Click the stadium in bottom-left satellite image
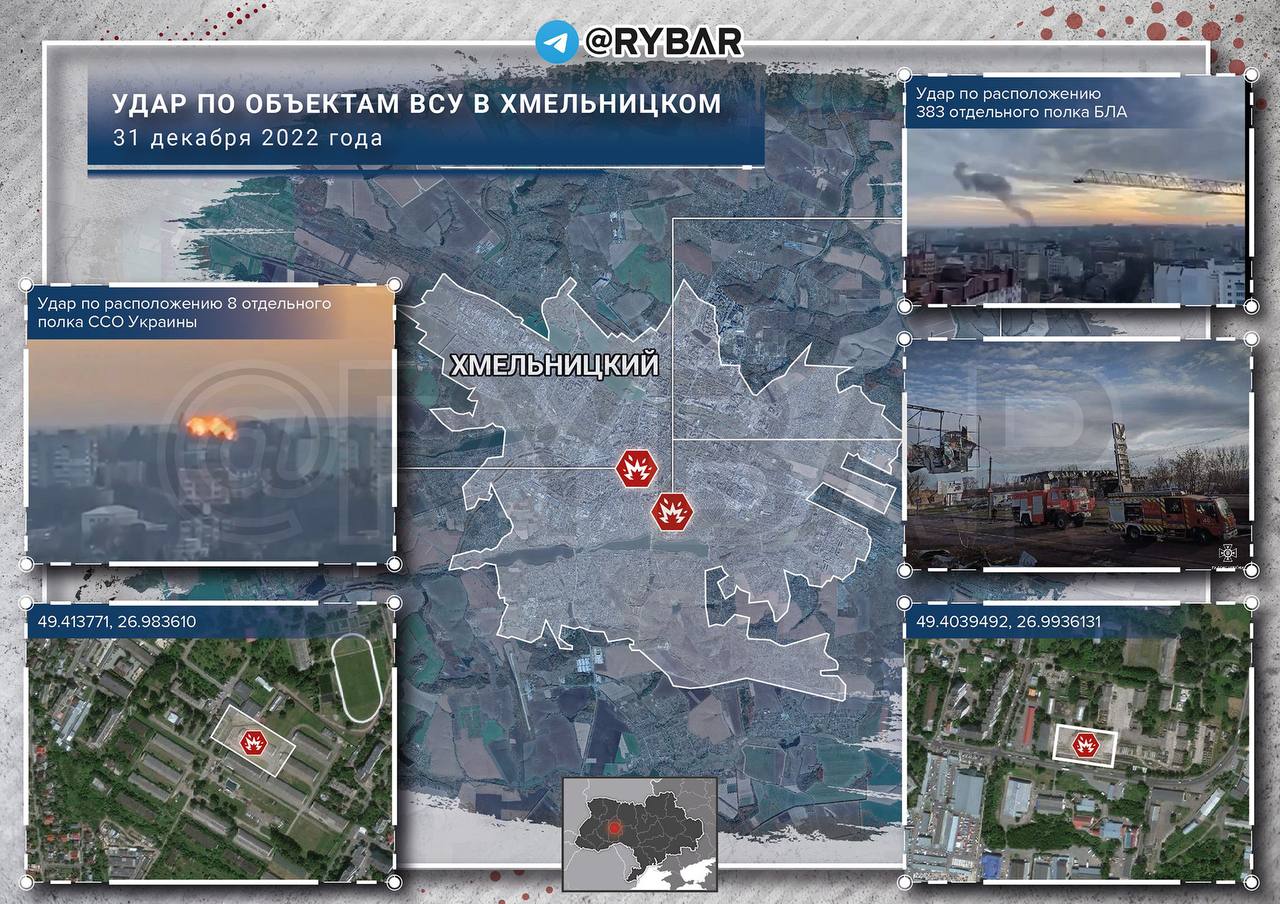 click(357, 677)
